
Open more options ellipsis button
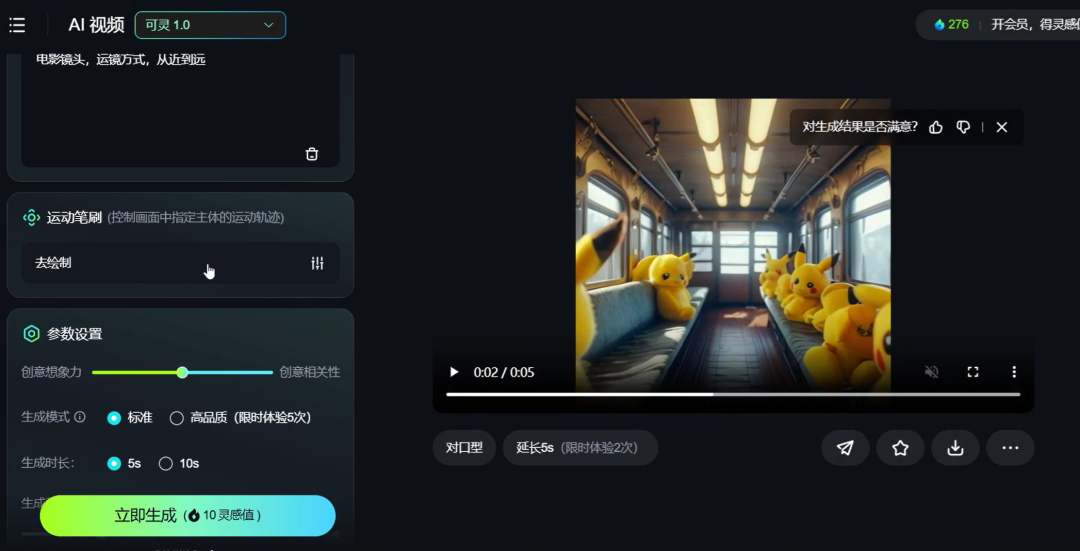[1010, 448]
